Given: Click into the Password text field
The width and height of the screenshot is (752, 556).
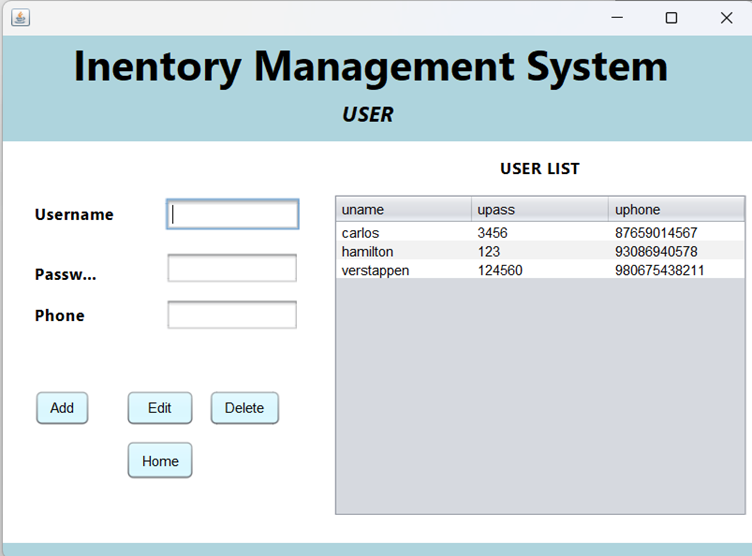Looking at the screenshot, I should [x=232, y=268].
